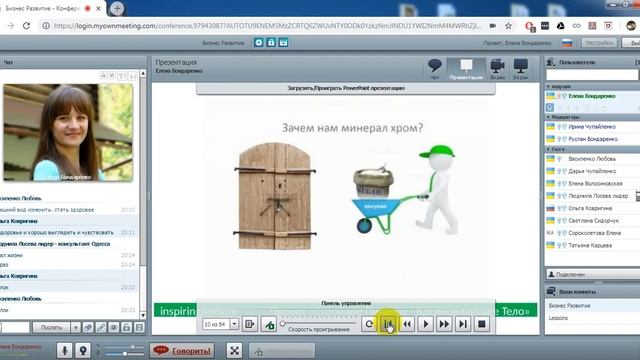
Task: Open a new browser tab
Action: [x=117, y=9]
